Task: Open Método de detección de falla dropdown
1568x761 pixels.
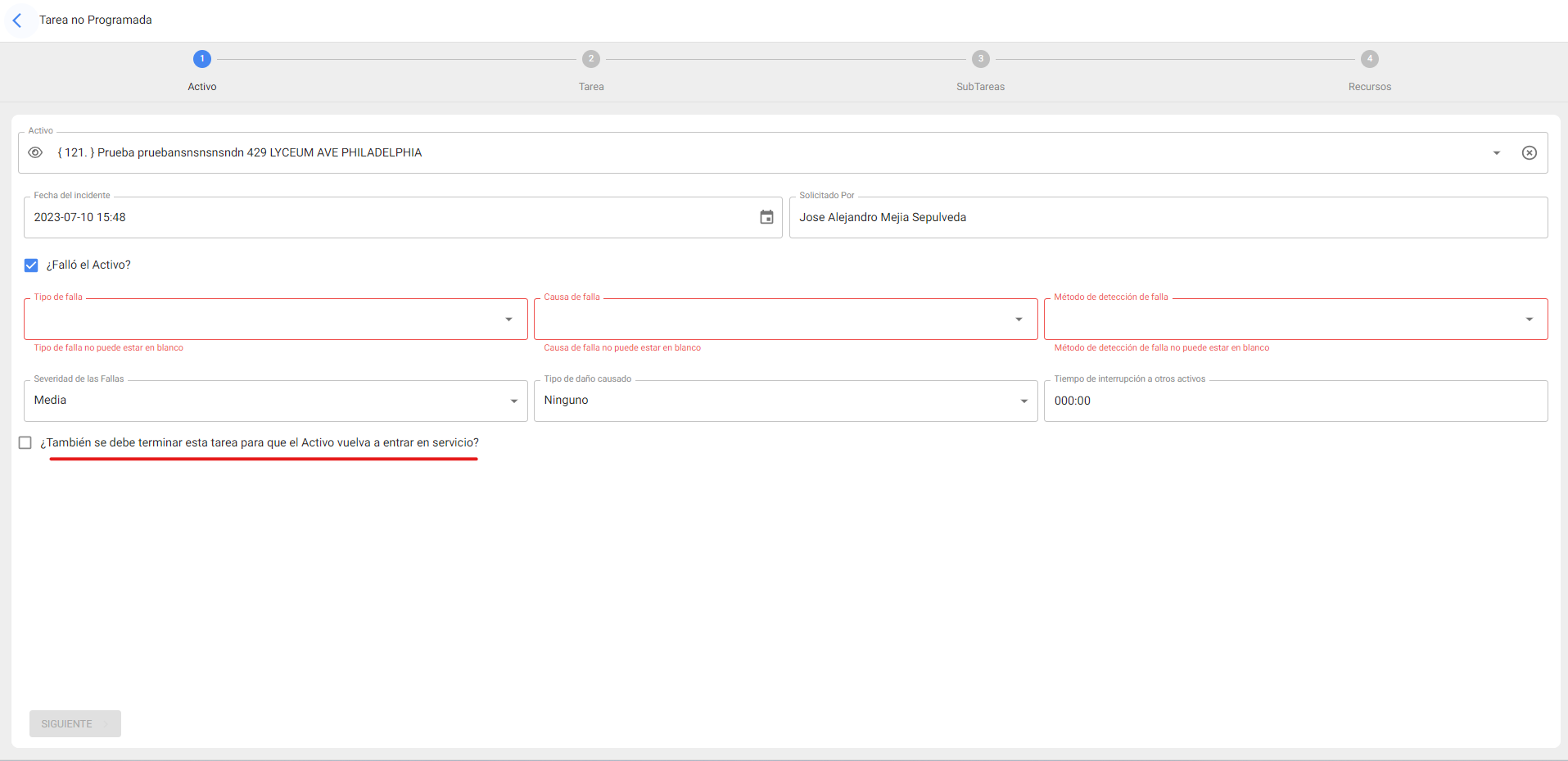Action: click(1529, 319)
